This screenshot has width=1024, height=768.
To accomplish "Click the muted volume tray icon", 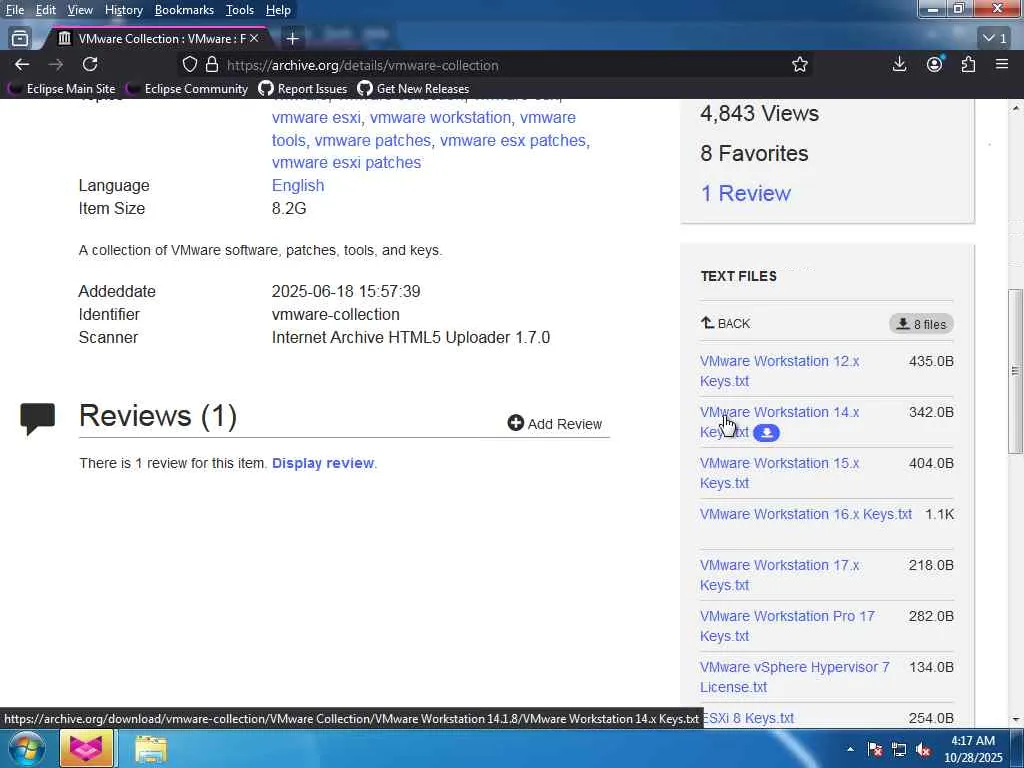I will (x=923, y=749).
